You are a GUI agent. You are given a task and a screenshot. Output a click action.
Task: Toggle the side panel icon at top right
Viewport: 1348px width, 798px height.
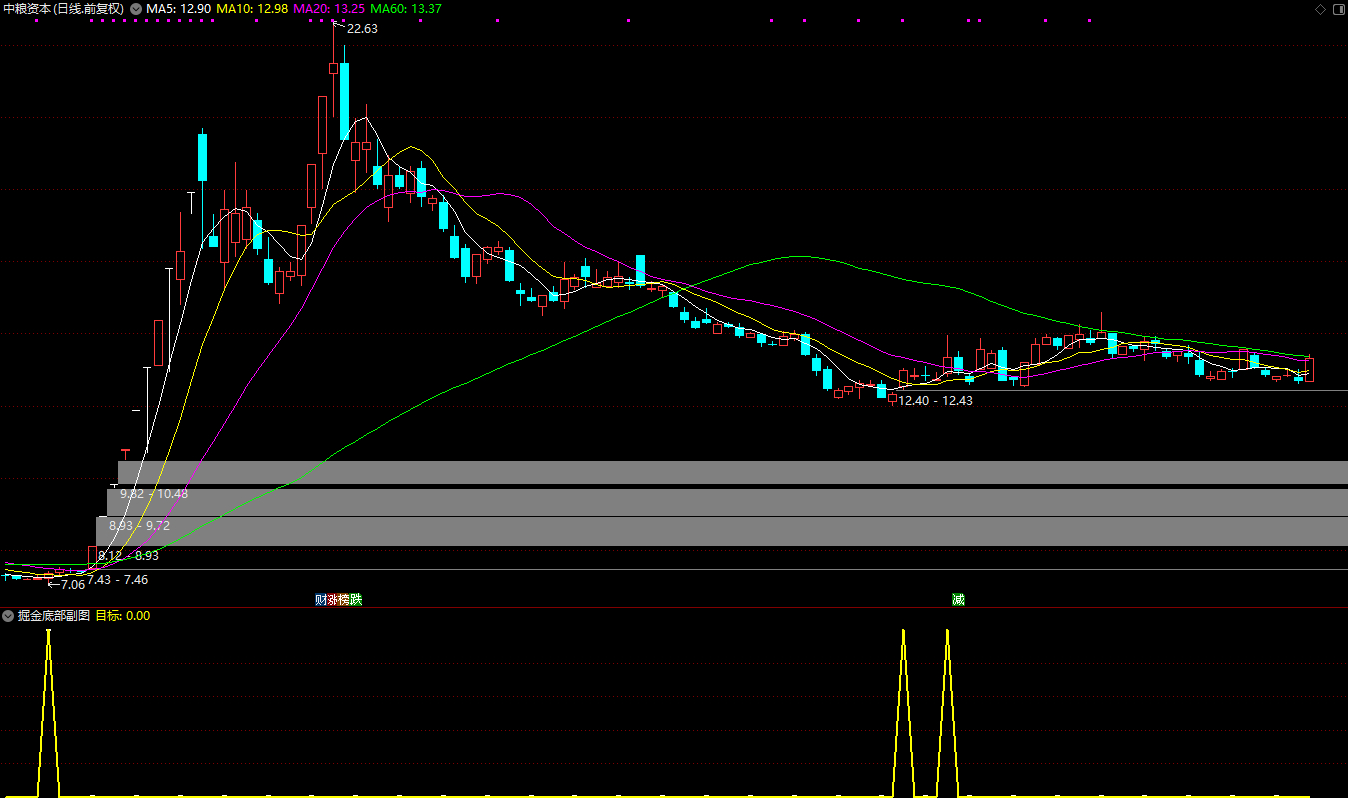(1338, 9)
